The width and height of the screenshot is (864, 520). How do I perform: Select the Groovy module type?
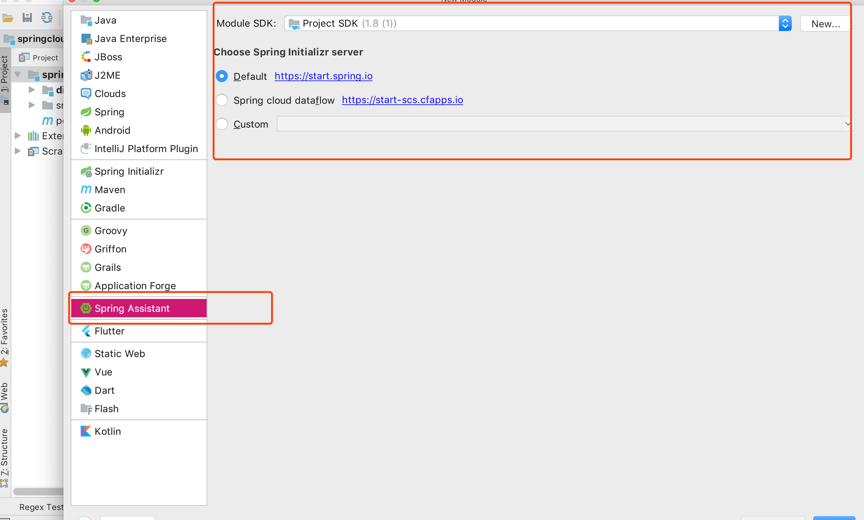coord(139,231)
